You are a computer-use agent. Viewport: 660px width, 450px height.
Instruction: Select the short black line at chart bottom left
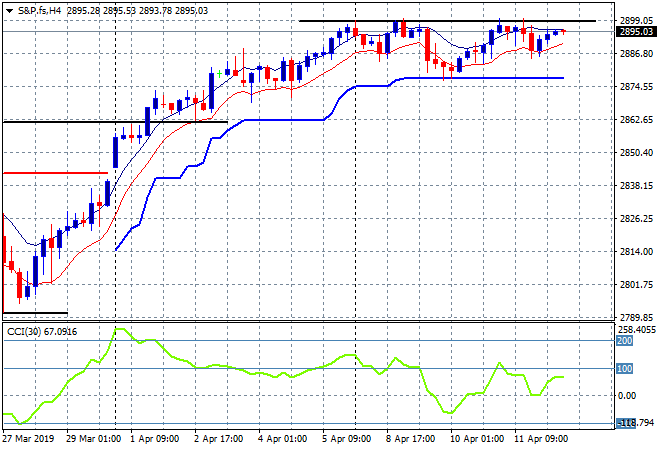(x=35, y=313)
